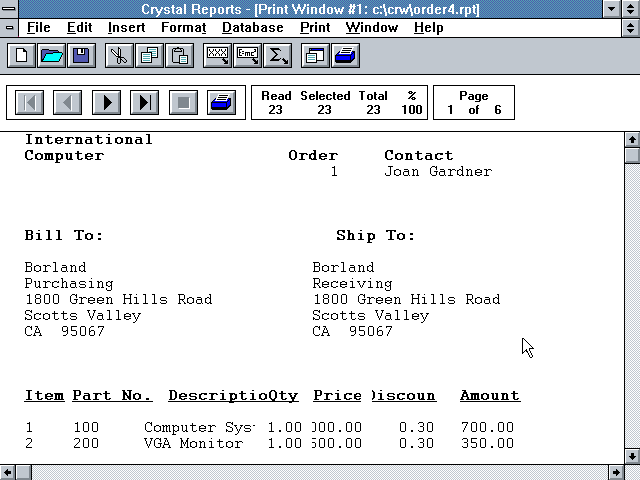Open the File menu

pyautogui.click(x=38, y=27)
